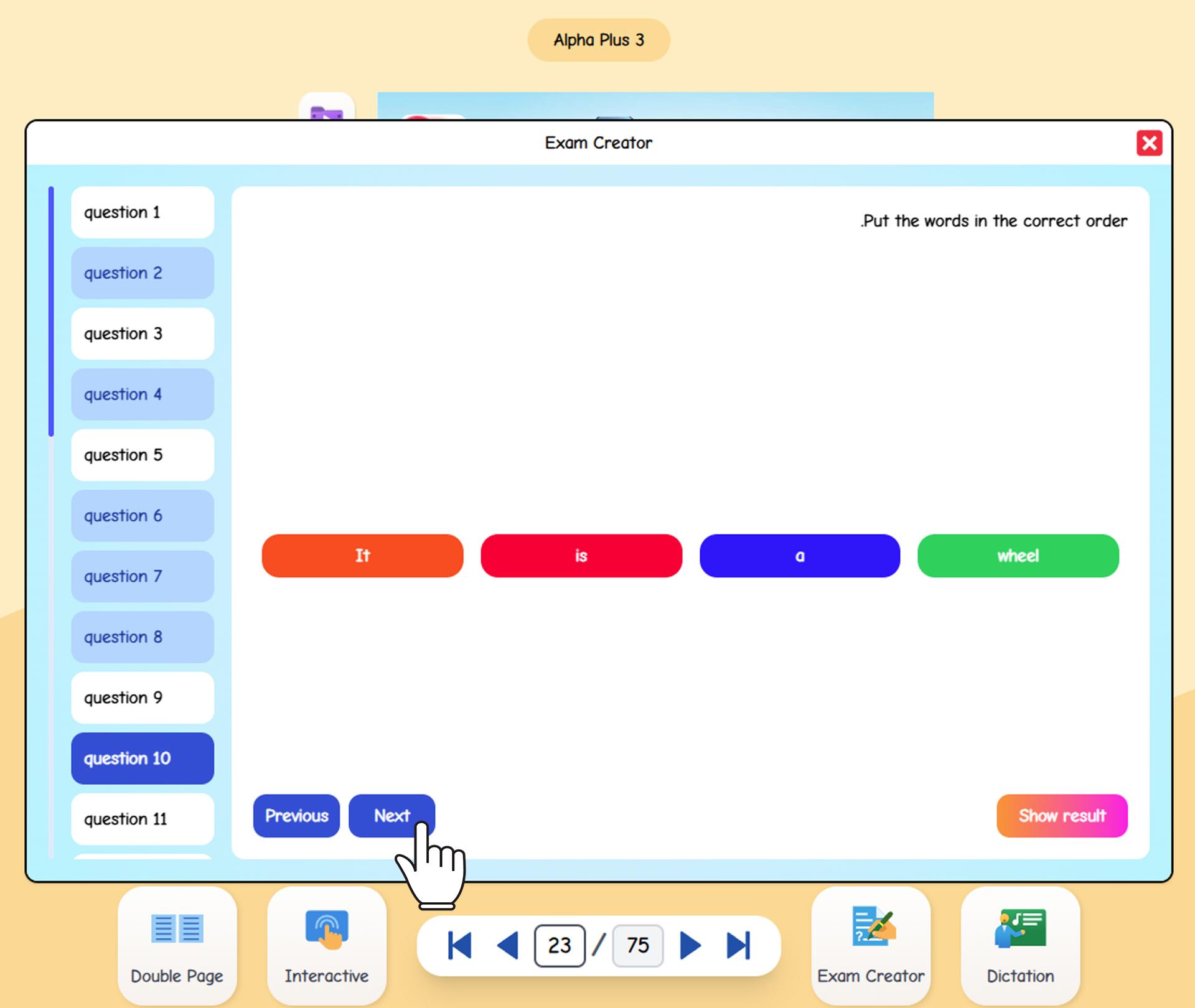Open the Exam Creator toolbar icon

click(x=871, y=945)
